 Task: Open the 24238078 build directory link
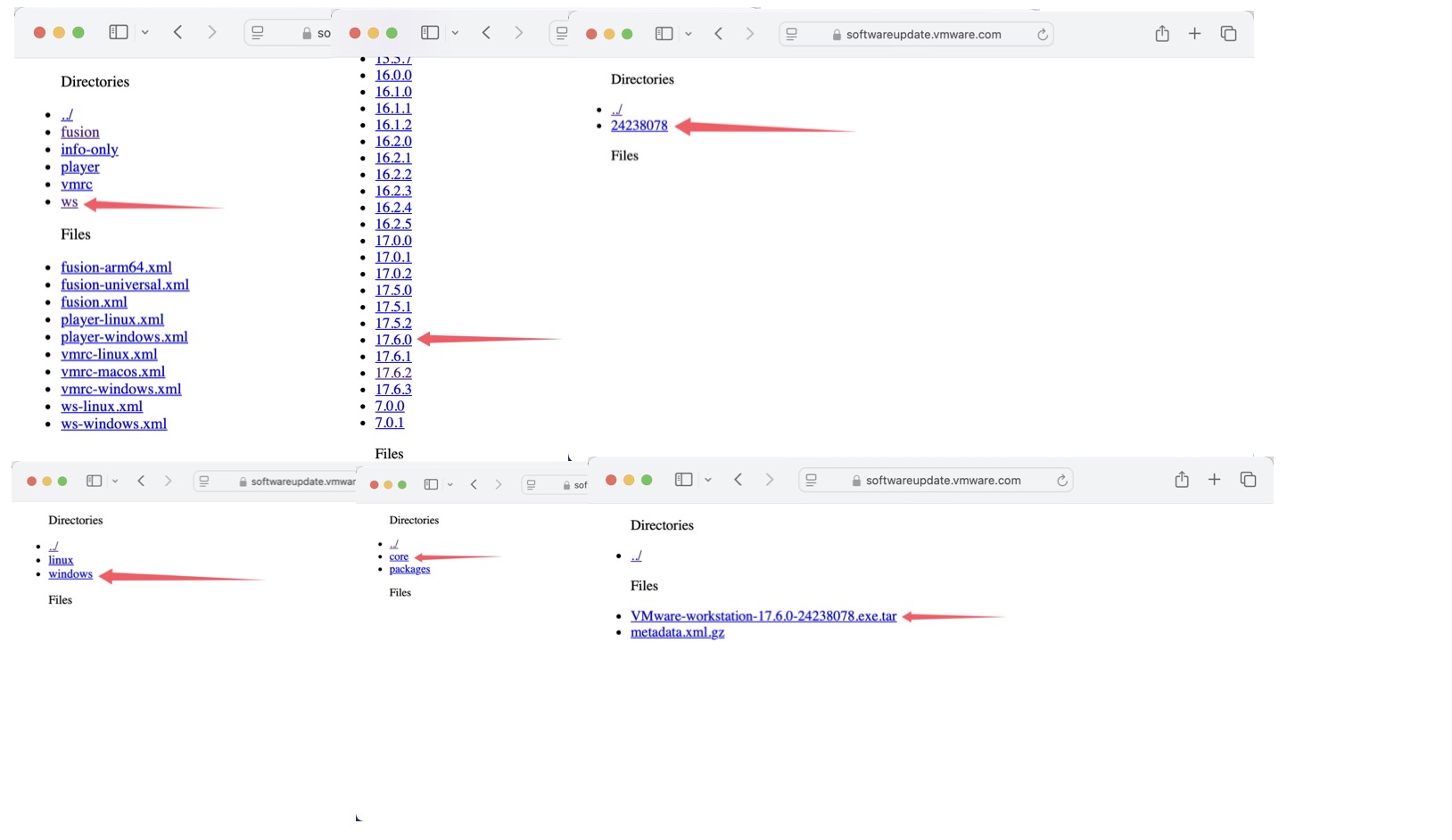(x=639, y=126)
